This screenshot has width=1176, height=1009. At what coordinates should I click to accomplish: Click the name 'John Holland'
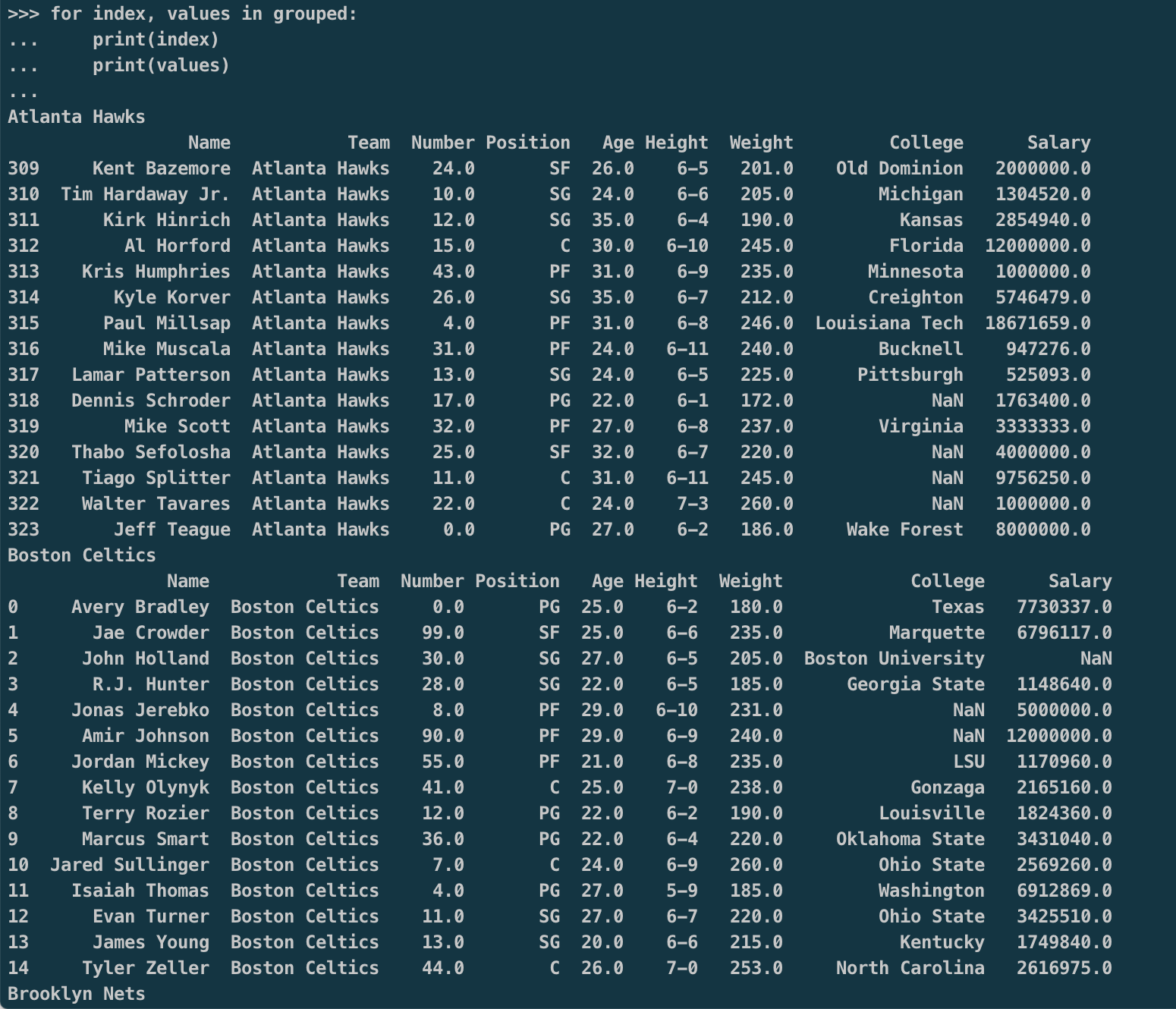pyautogui.click(x=146, y=659)
